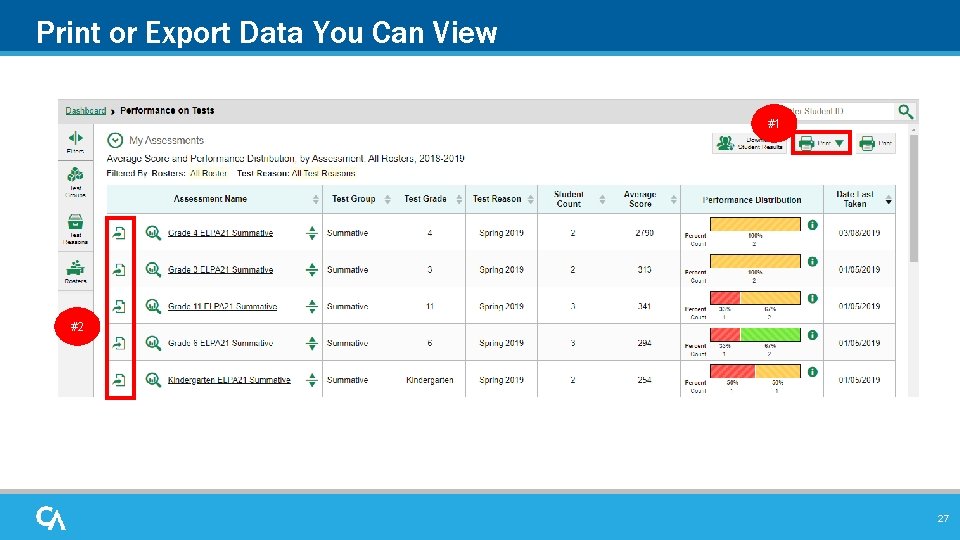Screen dimensions: 960x540
Task: Click the Grade 4 row's performance distribution bar
Action: click(756, 224)
